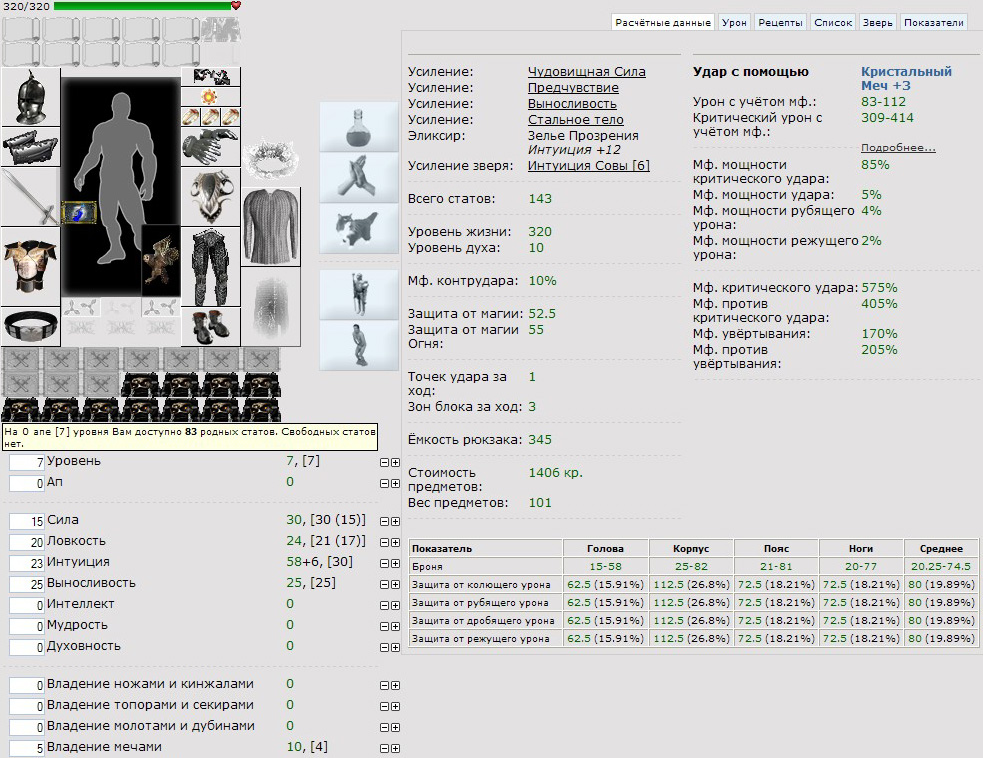983x758 pixels.
Task: Click the steel bracers item slot
Action: click(x=31, y=147)
